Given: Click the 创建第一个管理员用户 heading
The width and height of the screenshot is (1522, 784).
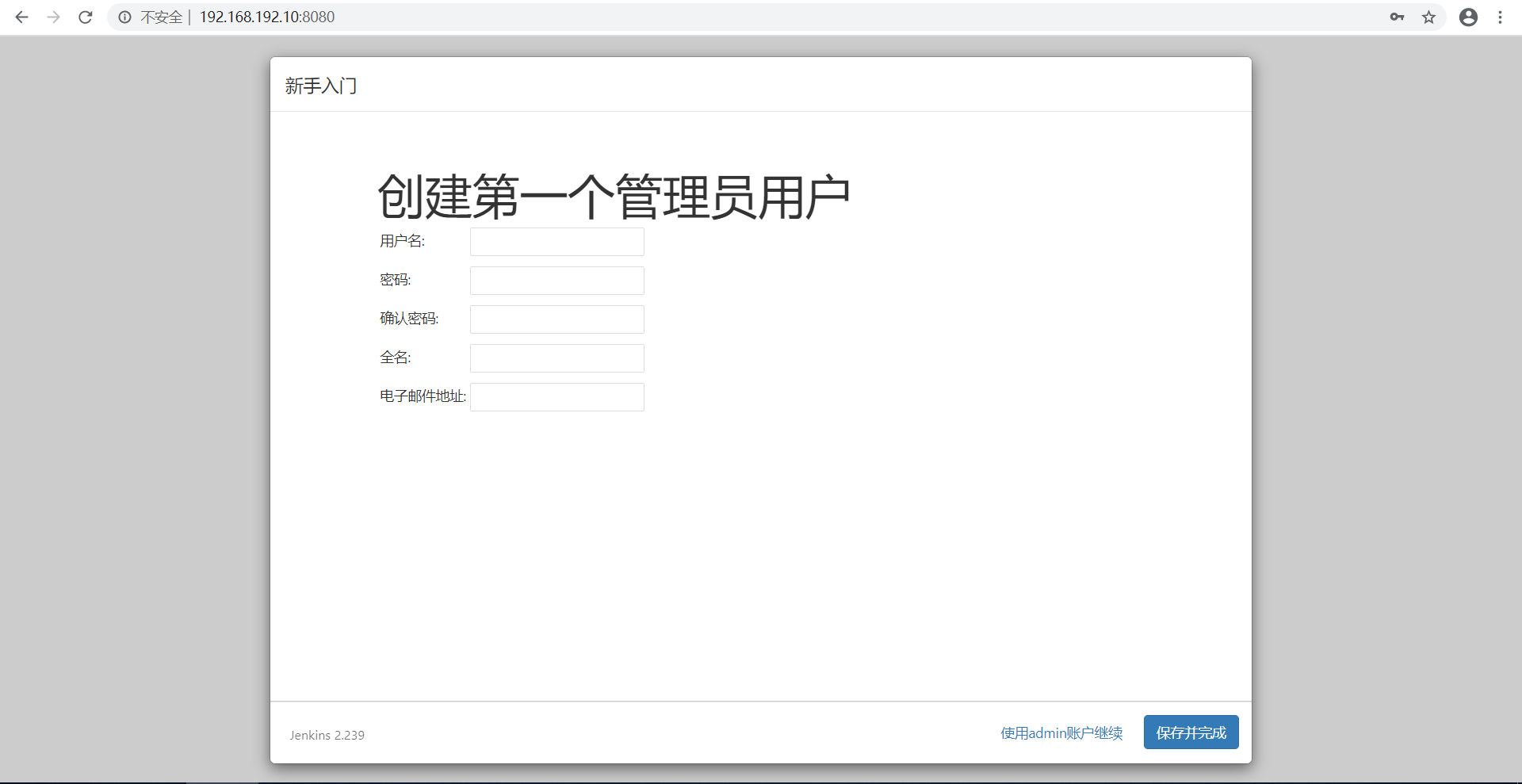Looking at the screenshot, I should tap(614, 197).
